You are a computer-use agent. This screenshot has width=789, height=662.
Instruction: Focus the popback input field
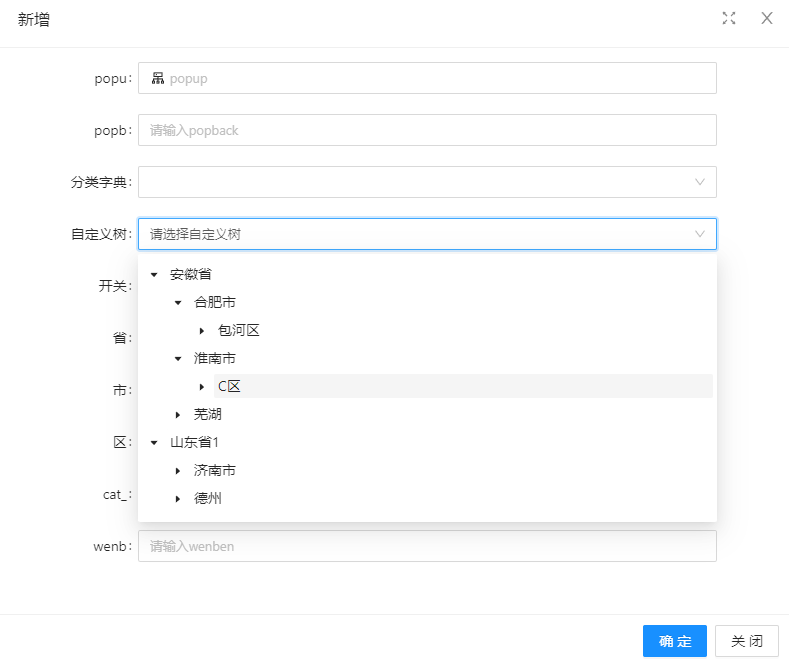pos(427,130)
